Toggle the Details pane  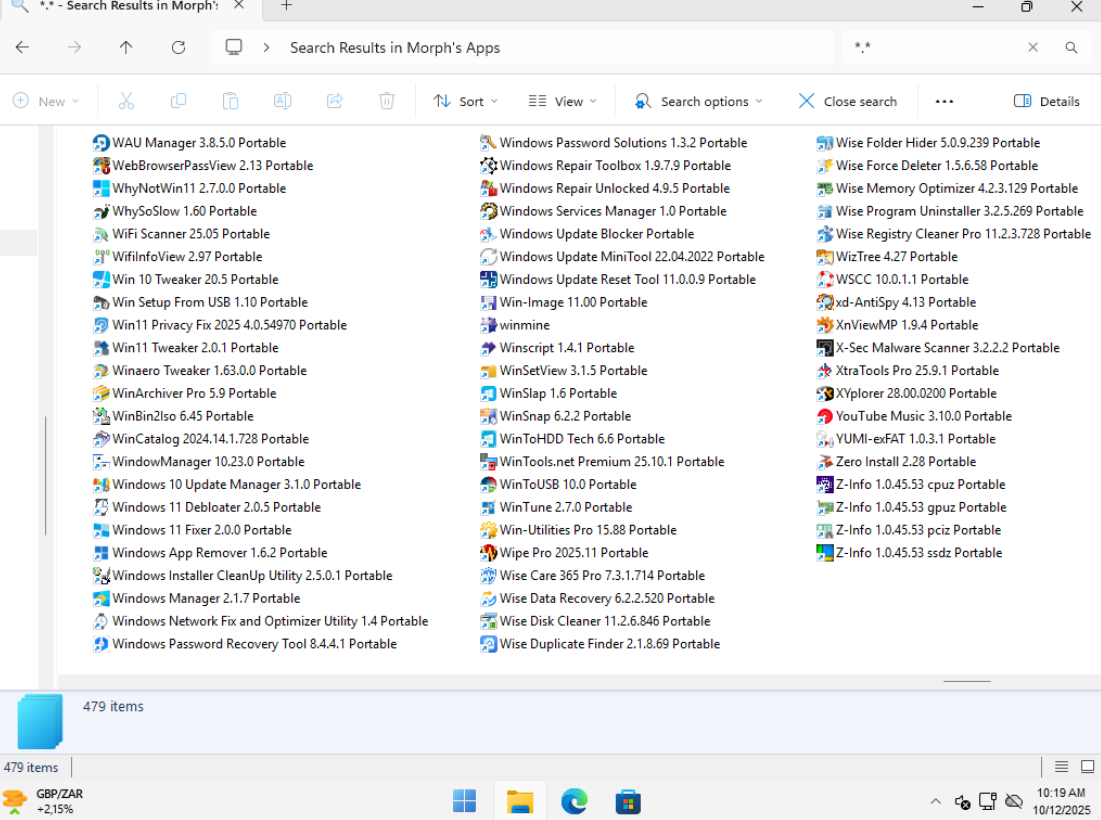(1046, 101)
